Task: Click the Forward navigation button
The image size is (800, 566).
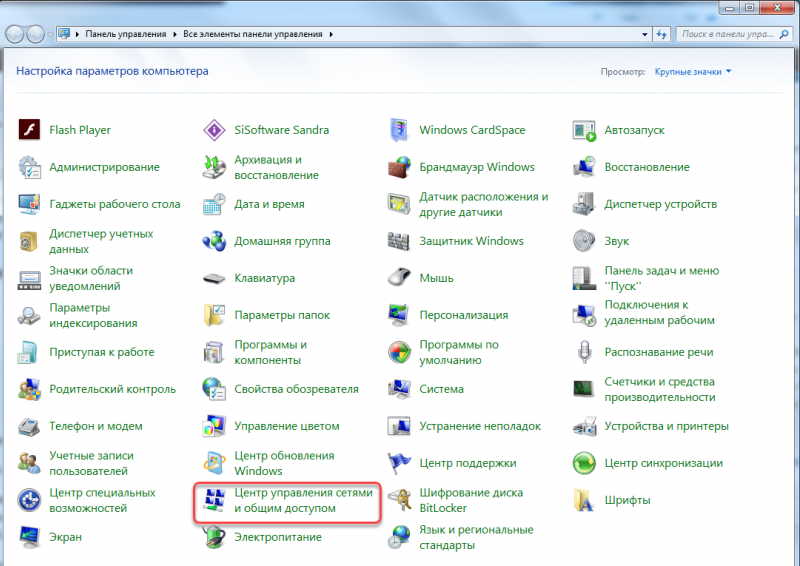Action: pyautogui.click(x=35, y=34)
